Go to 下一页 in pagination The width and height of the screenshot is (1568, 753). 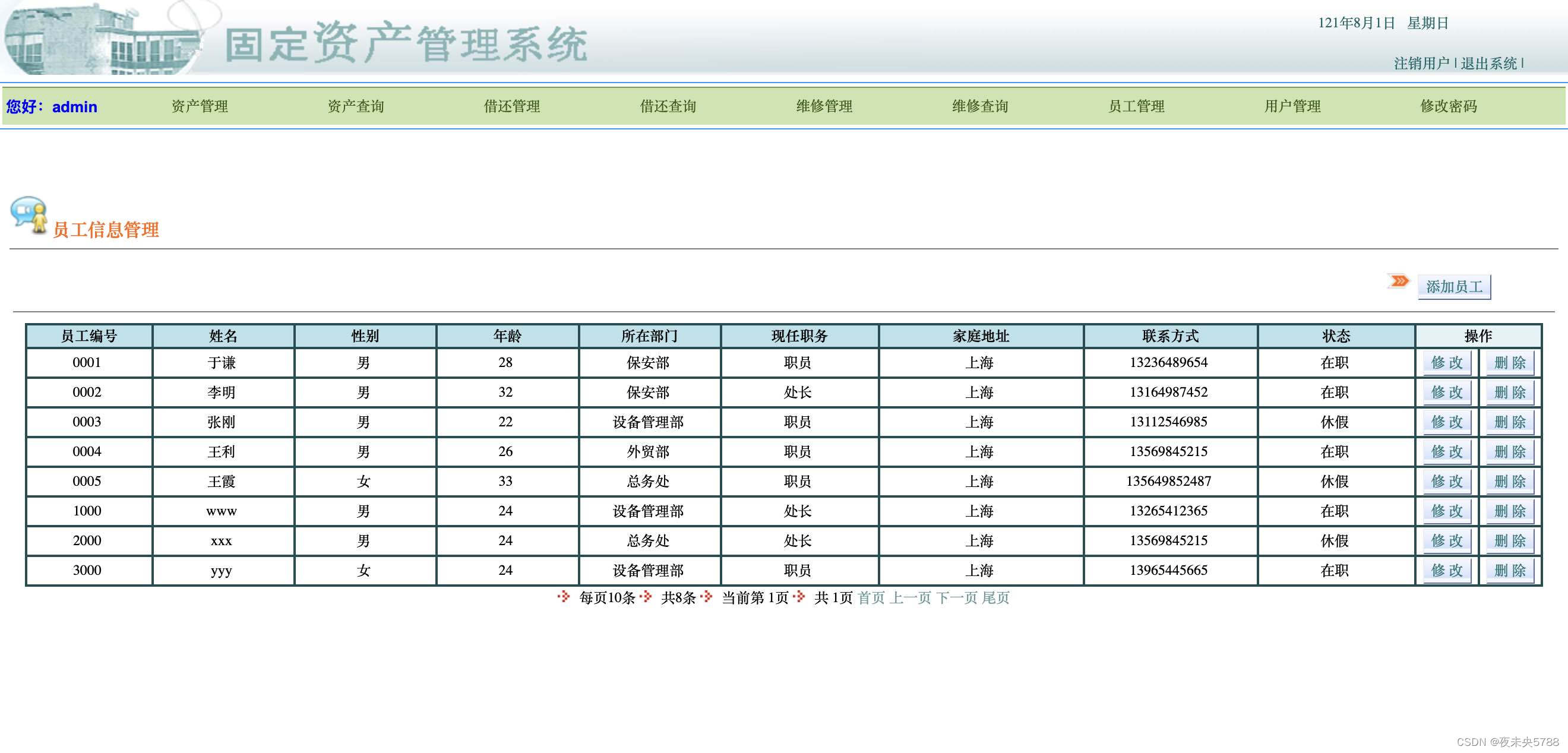point(956,598)
